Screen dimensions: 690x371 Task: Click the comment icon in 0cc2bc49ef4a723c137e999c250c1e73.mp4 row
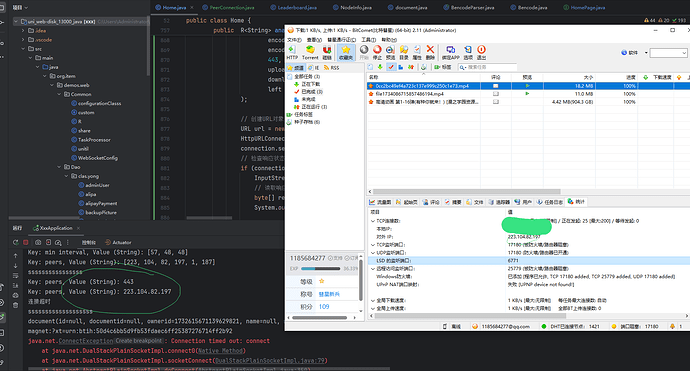click(x=495, y=86)
